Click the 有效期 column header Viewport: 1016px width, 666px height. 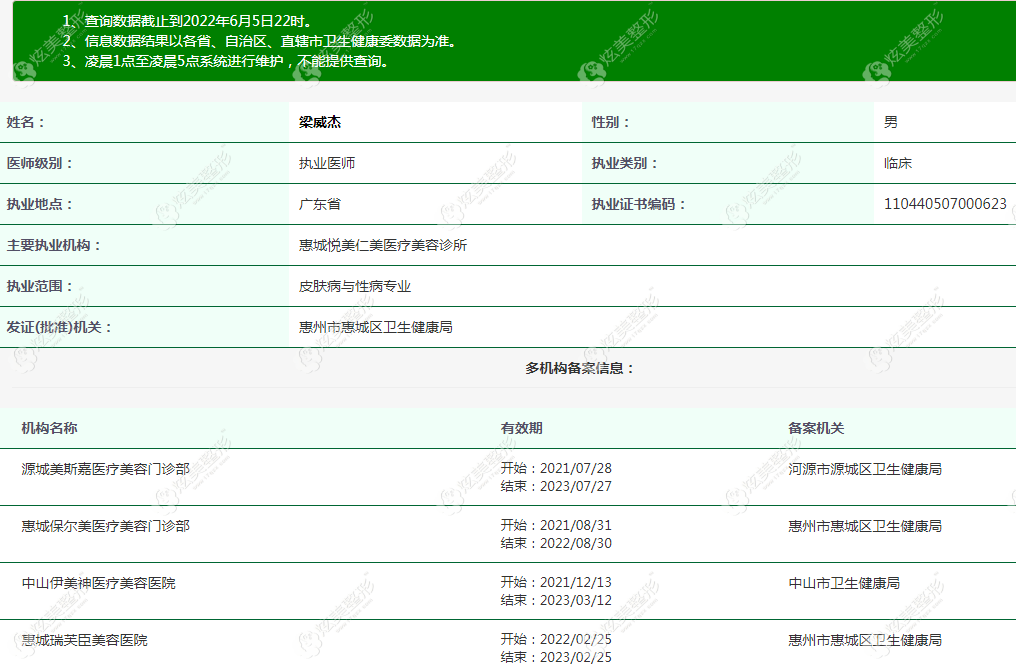click(522, 428)
